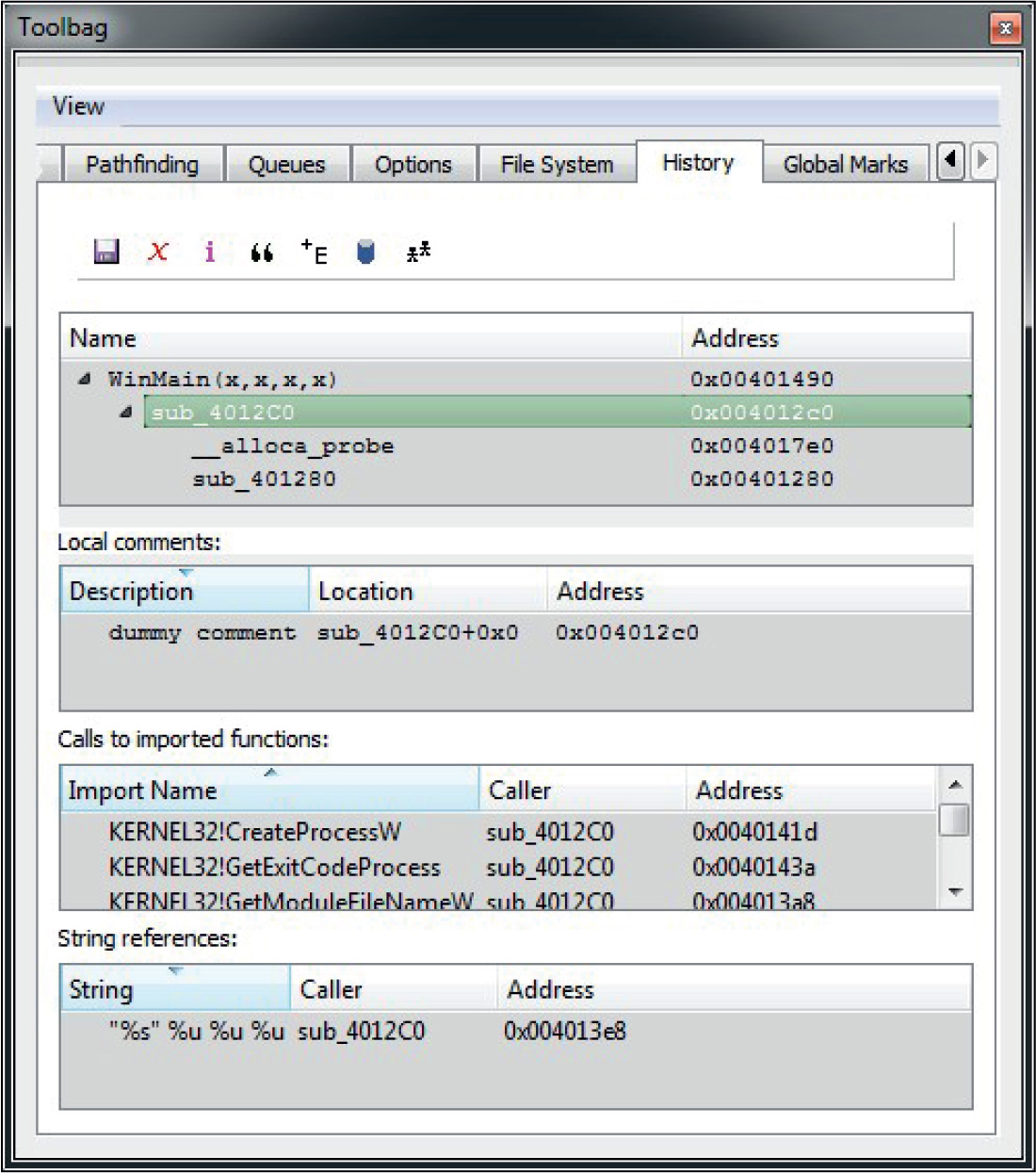The height and width of the screenshot is (1173, 1036).
Task: Select the KERNEL32!GetExitCodeProcess import row
Action: pos(499,867)
